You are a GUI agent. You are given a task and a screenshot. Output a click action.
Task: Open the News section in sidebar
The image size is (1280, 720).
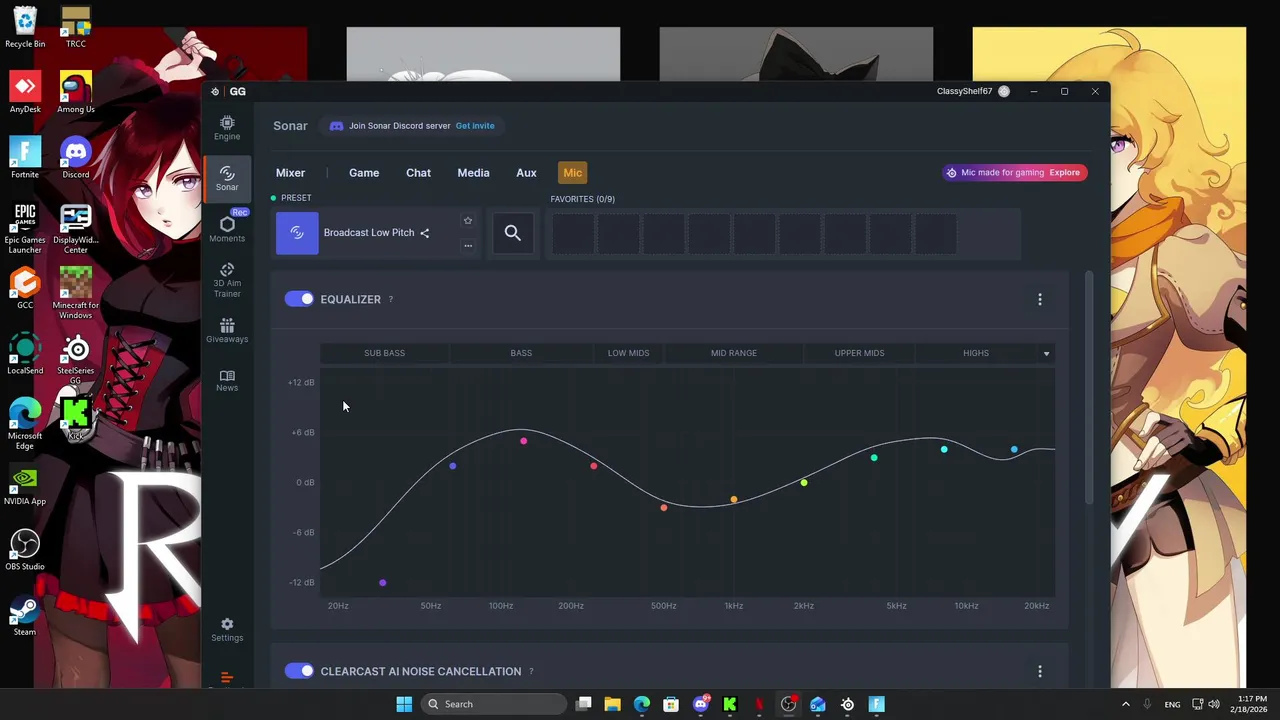coord(227,380)
